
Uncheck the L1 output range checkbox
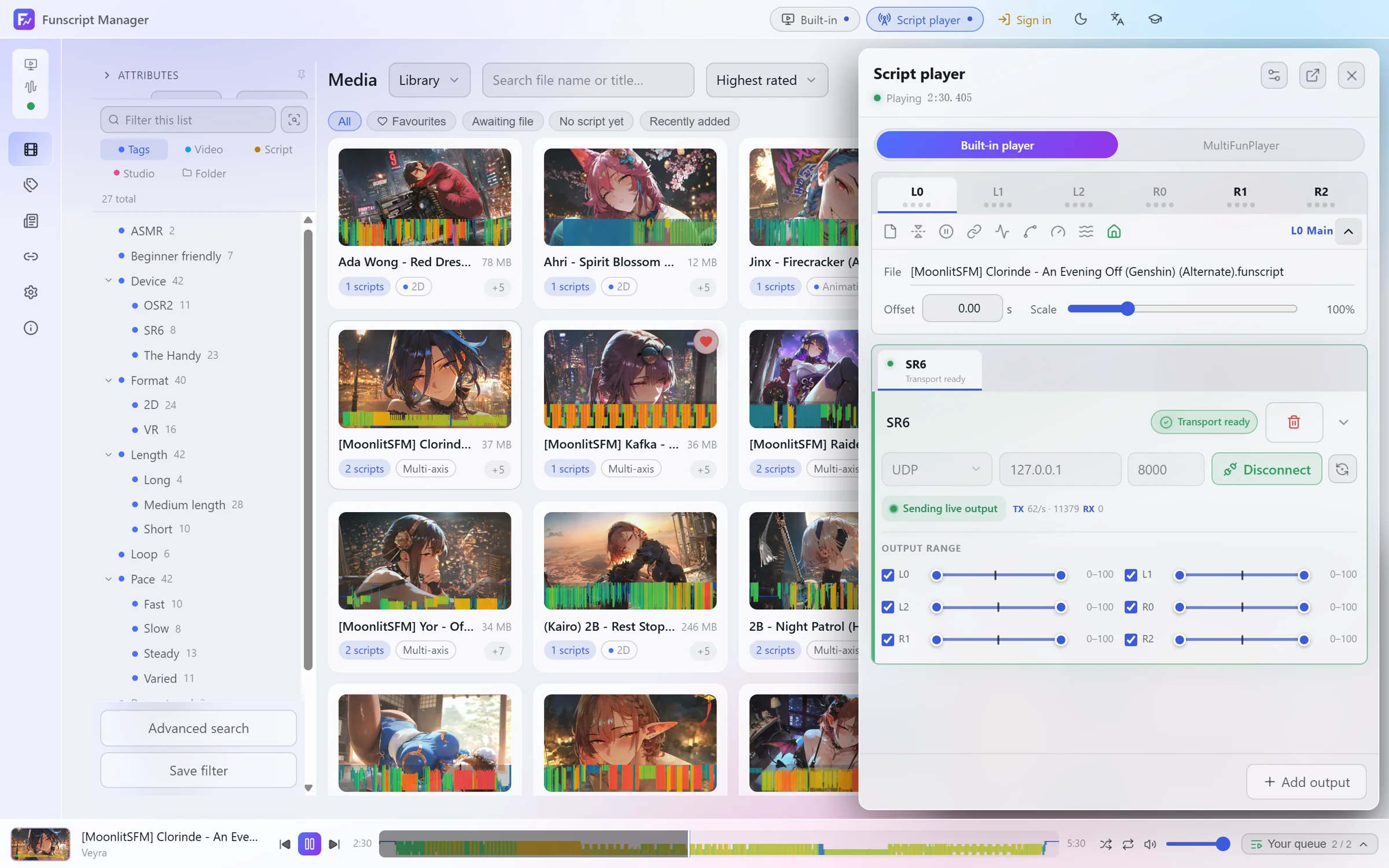[x=1131, y=575]
